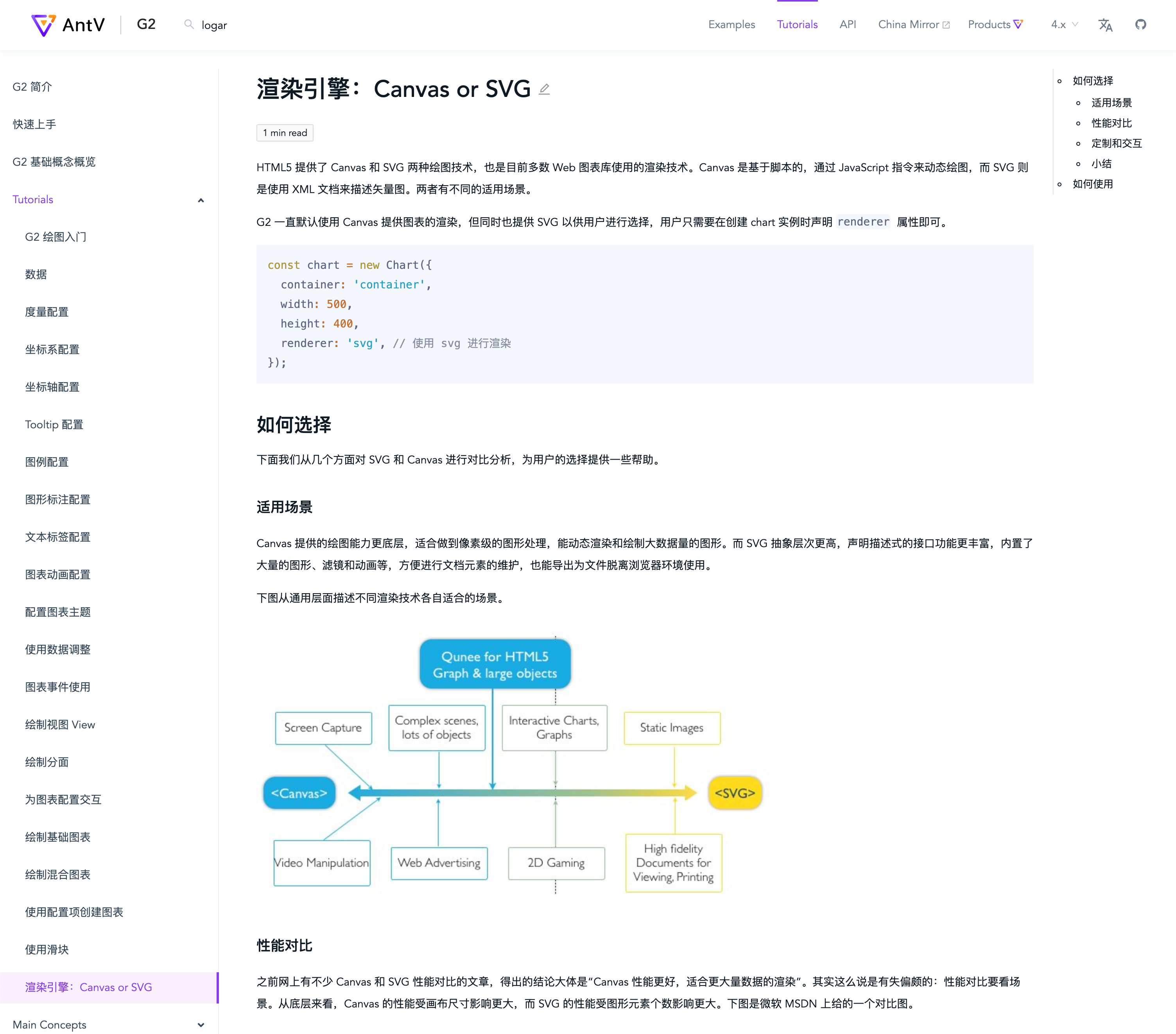The image size is (1176, 1034).
Task: Click the G2 product title
Action: click(x=146, y=24)
